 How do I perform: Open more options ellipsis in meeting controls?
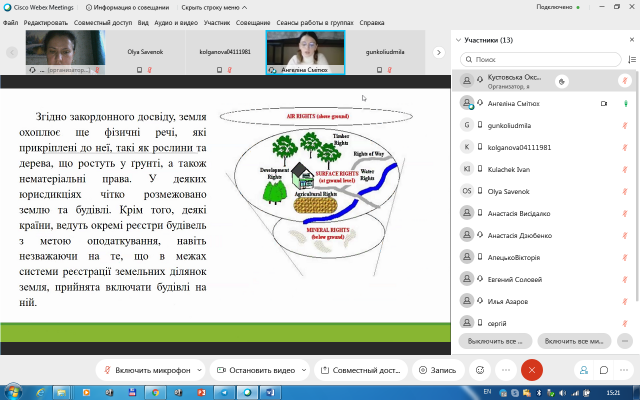506,370
